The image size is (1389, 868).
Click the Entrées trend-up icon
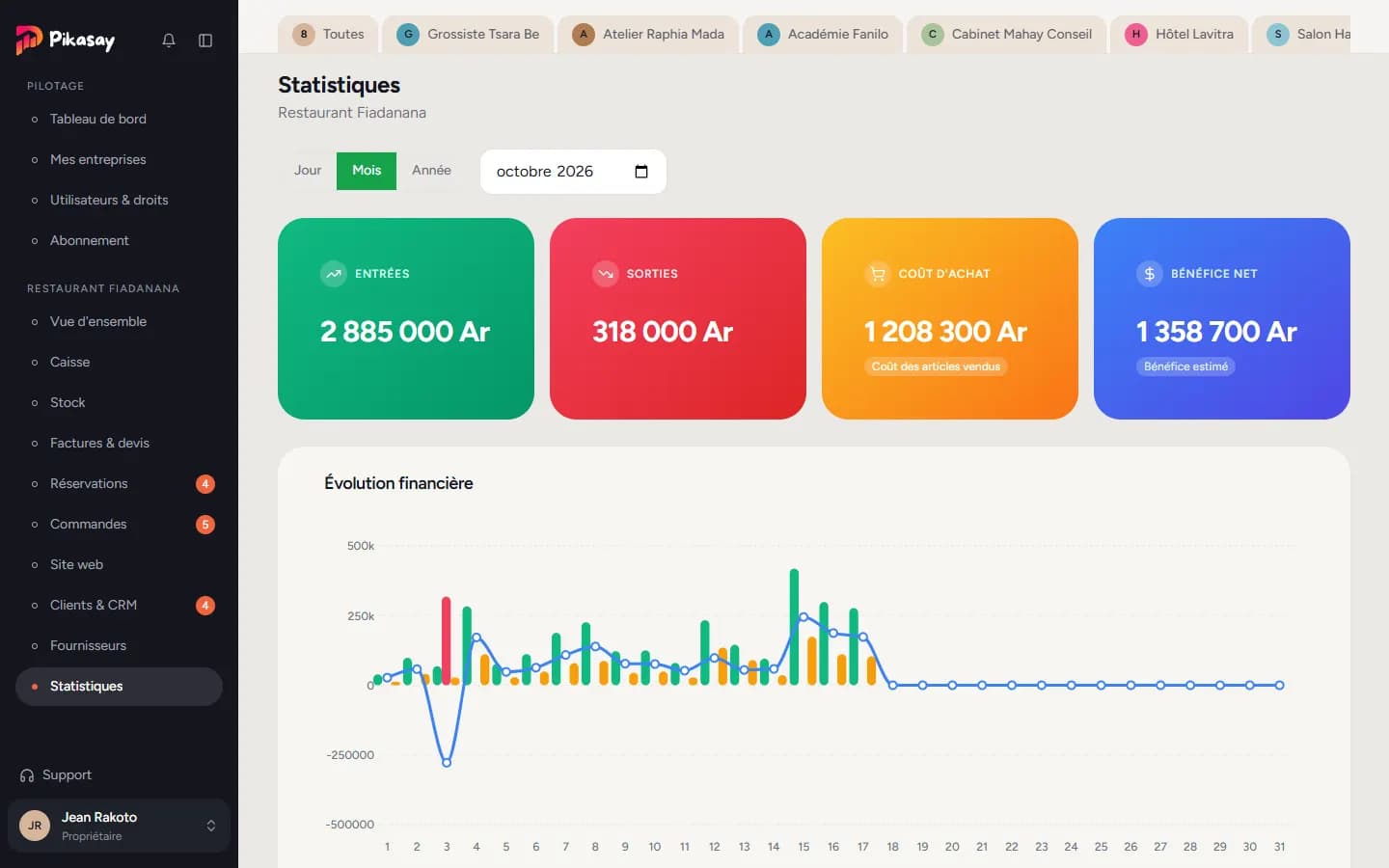(x=334, y=274)
